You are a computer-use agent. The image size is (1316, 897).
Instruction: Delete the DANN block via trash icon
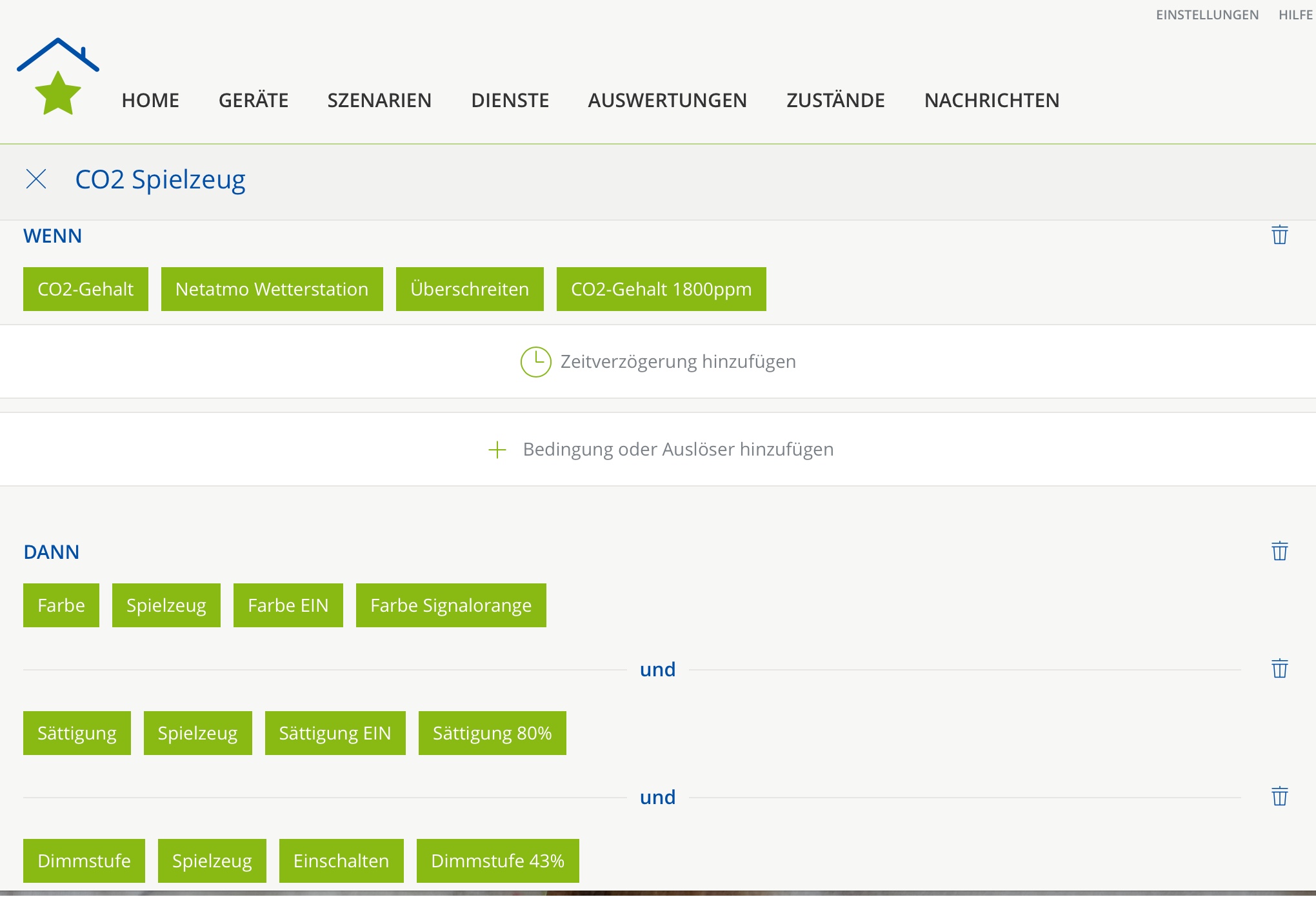pyautogui.click(x=1280, y=551)
